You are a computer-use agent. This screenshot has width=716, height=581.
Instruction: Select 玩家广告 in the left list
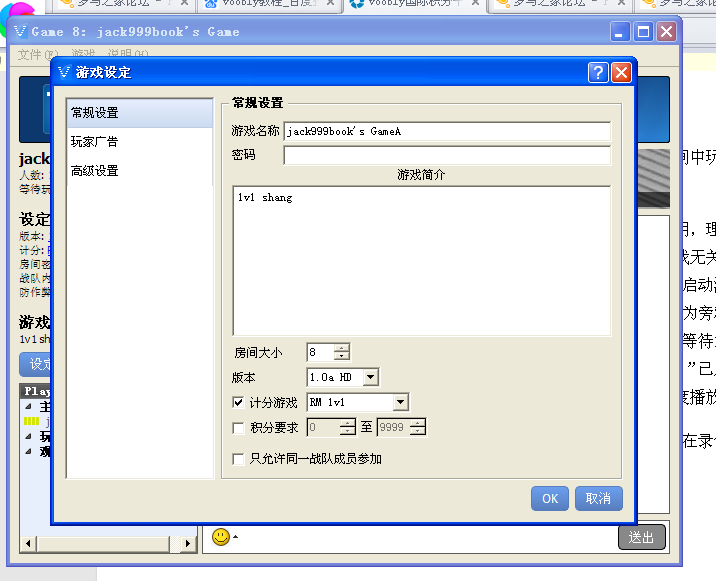(x=140, y=142)
